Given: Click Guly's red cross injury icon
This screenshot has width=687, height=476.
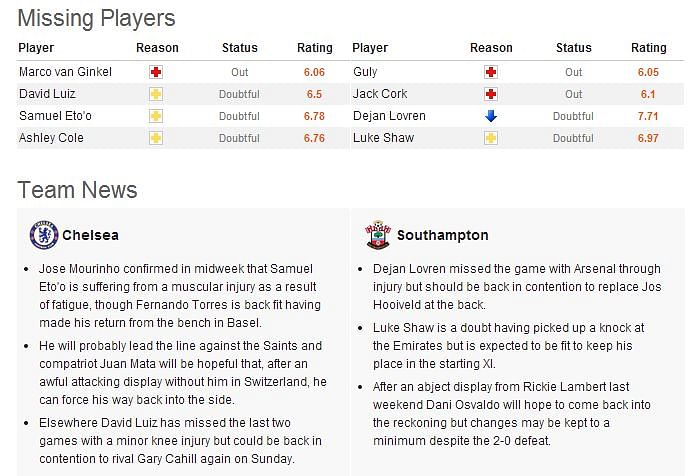Looking at the screenshot, I should [x=491, y=72].
